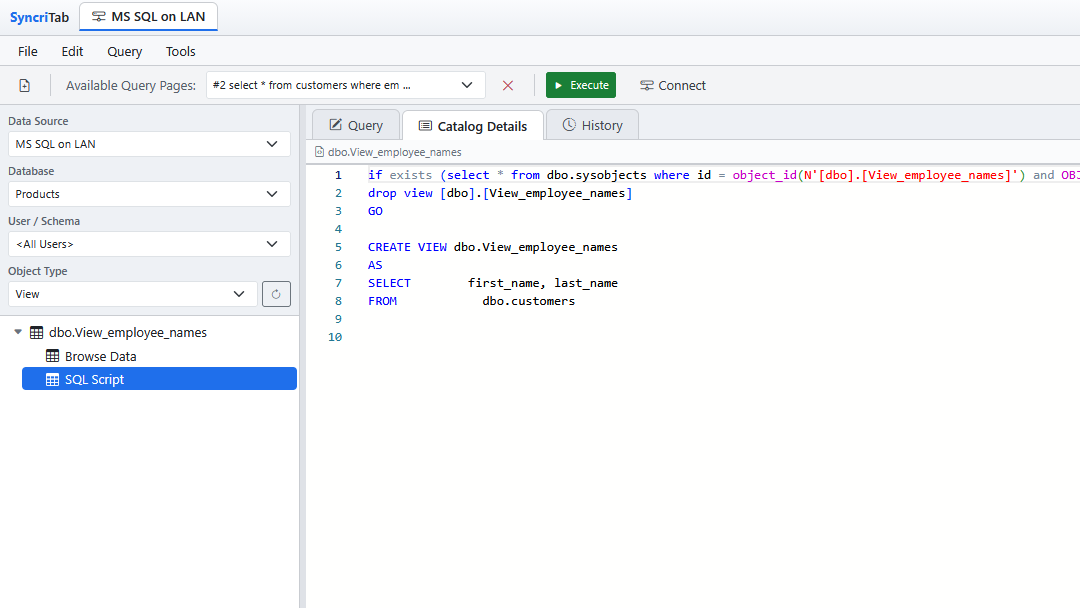Image resolution: width=1080 pixels, height=608 pixels.
Task: Switch to the Query tab
Action: pos(356,125)
